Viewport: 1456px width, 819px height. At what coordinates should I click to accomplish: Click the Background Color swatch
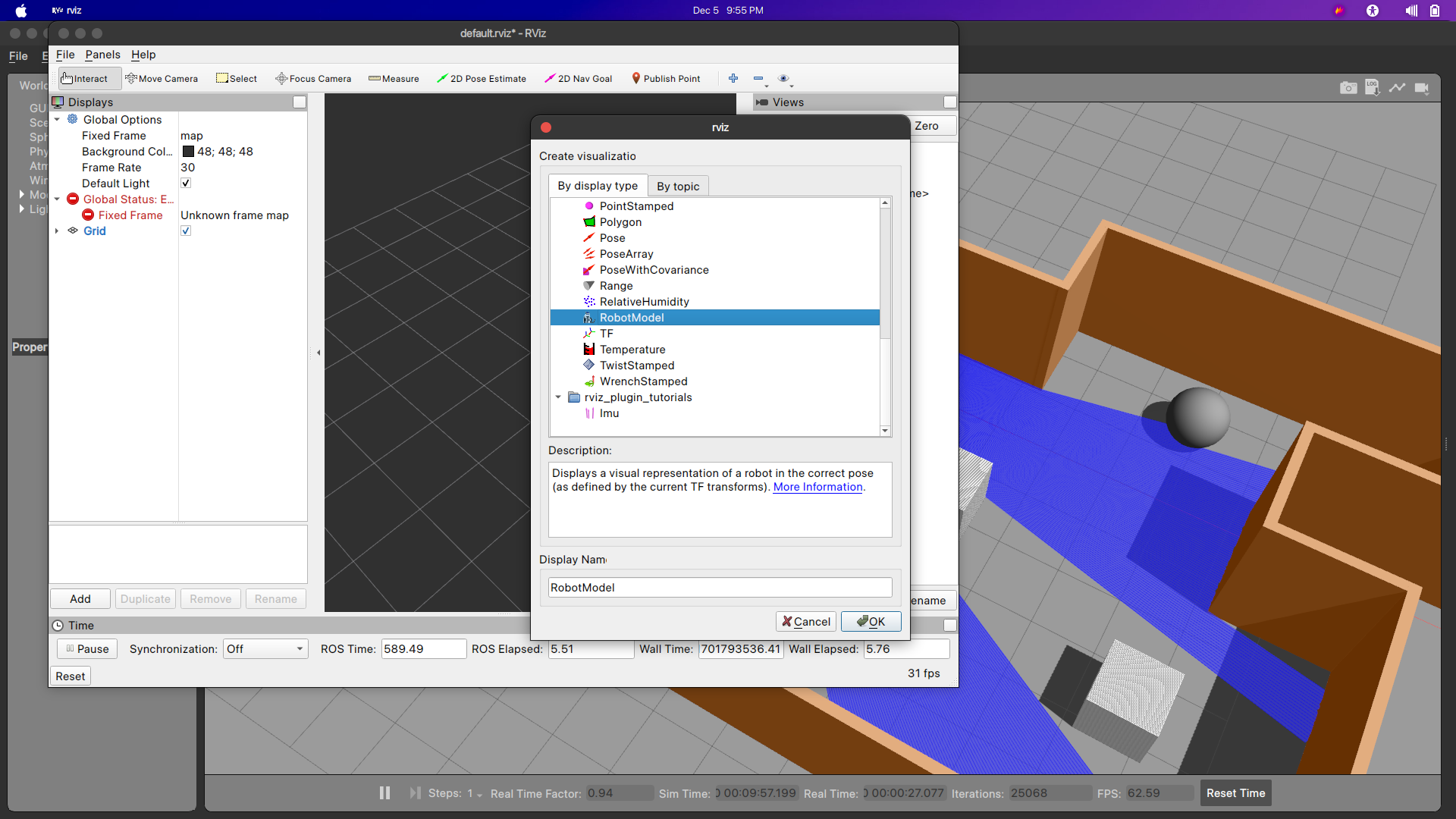pyautogui.click(x=188, y=152)
